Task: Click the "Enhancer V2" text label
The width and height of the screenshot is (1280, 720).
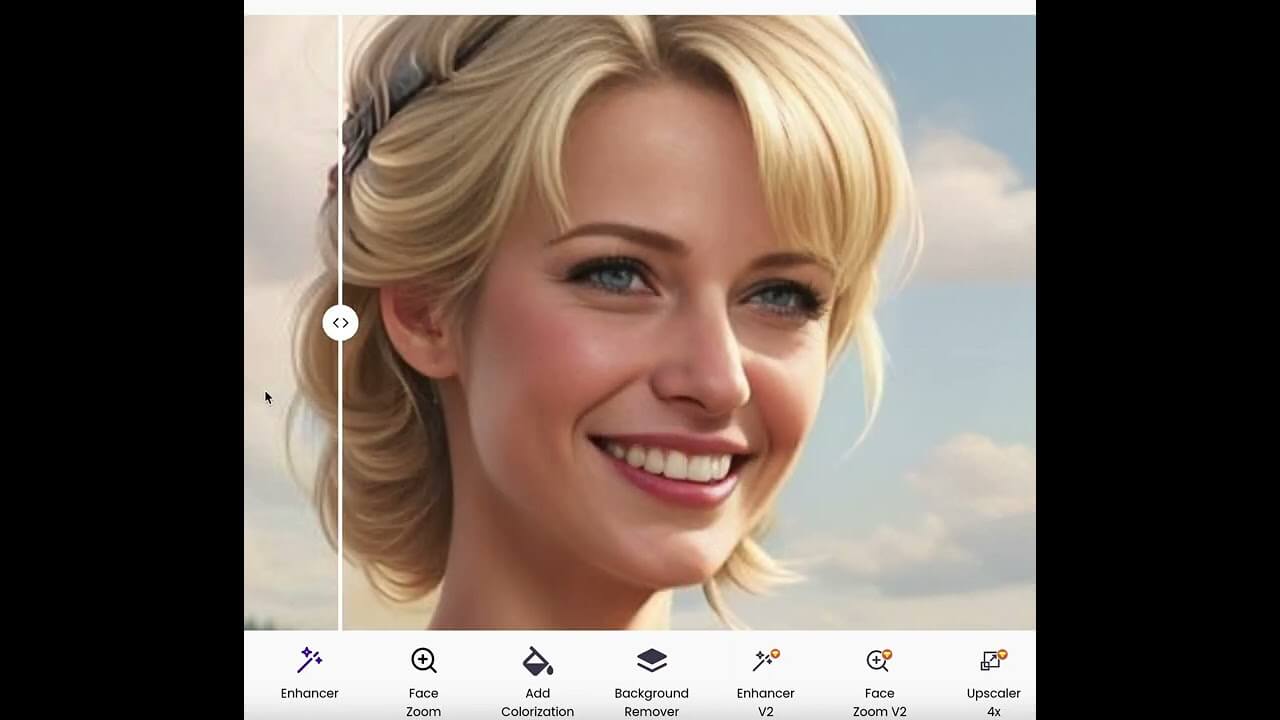Action: [765, 702]
